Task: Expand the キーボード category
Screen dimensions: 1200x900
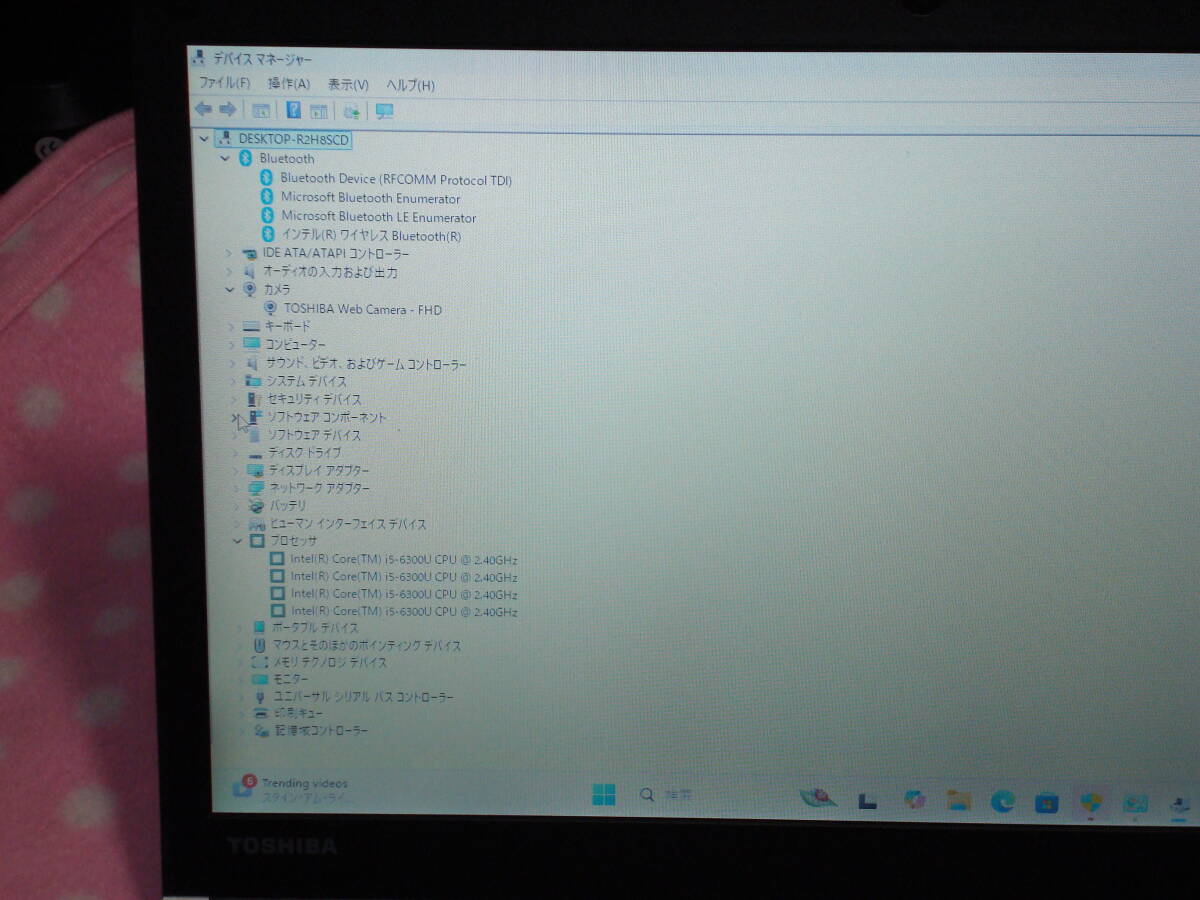Action: 231,326
